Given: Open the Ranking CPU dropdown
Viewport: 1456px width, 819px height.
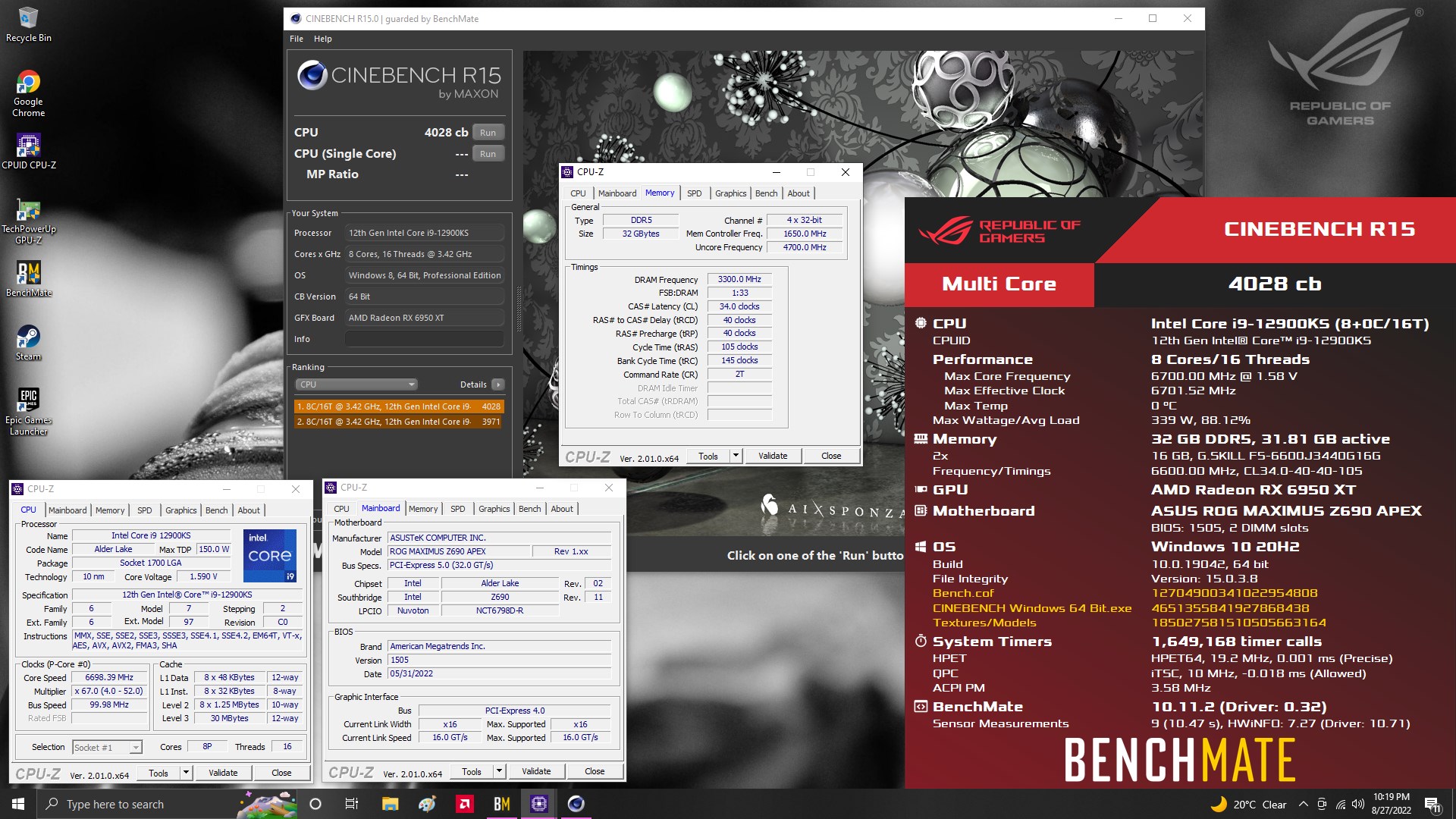Looking at the screenshot, I should point(356,384).
